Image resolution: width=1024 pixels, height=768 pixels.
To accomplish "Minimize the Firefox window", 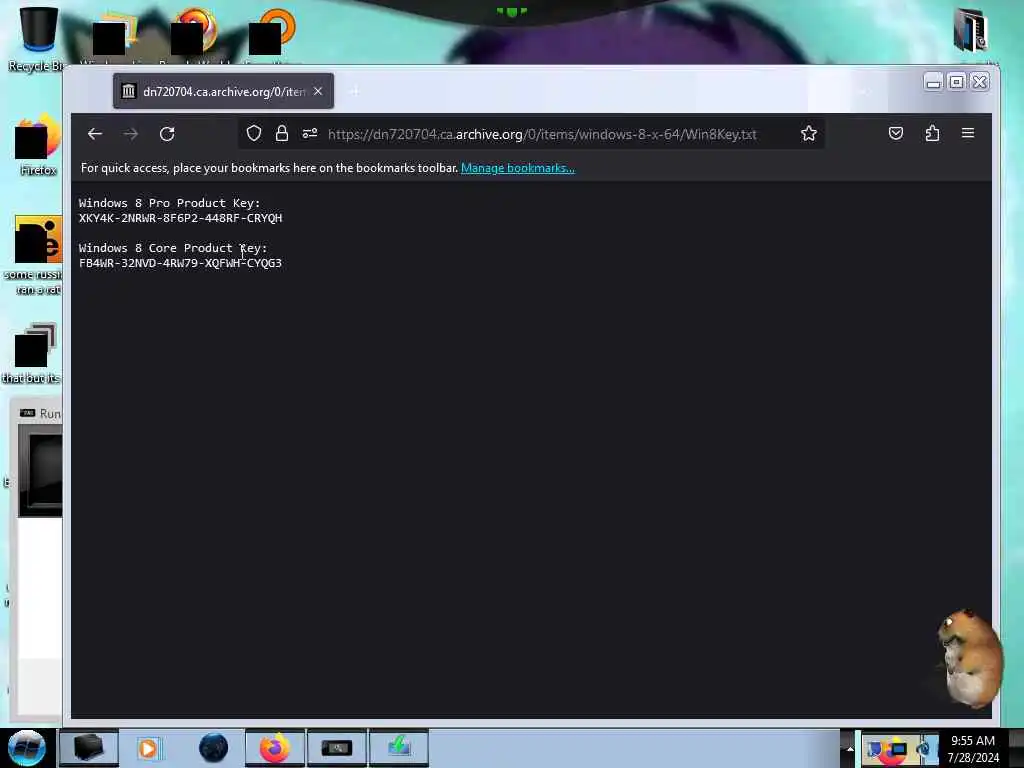I will [933, 82].
